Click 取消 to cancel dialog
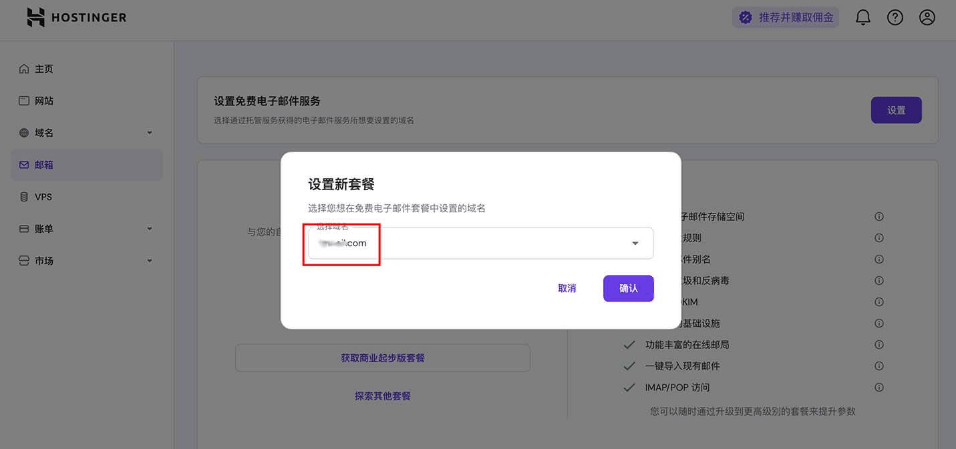Viewport: 956px width, 449px height. coord(567,288)
